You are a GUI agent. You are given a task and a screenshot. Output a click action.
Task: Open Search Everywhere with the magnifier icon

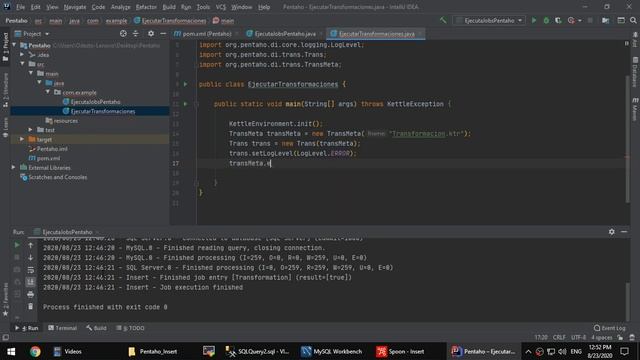click(x=633, y=20)
